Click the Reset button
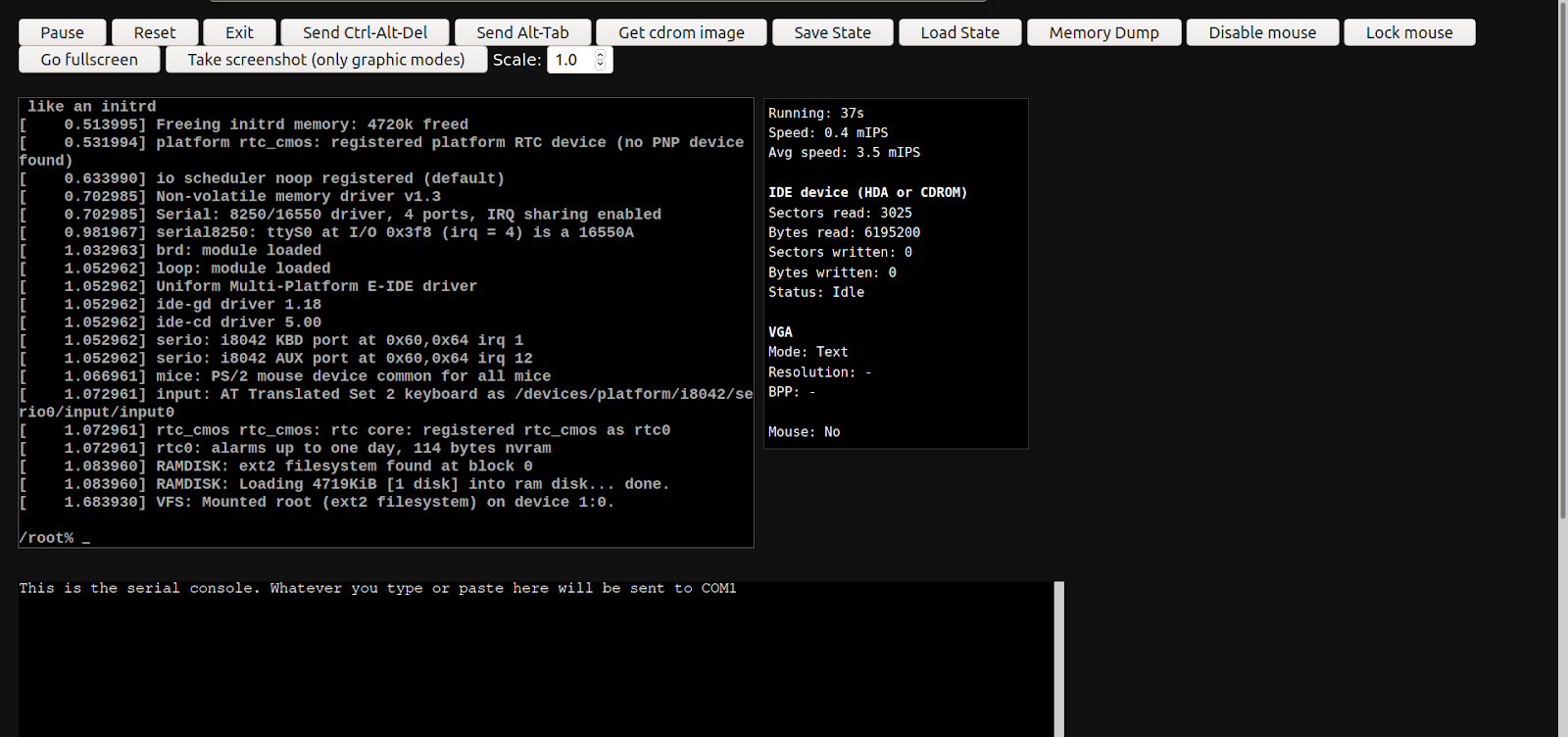 coord(155,32)
